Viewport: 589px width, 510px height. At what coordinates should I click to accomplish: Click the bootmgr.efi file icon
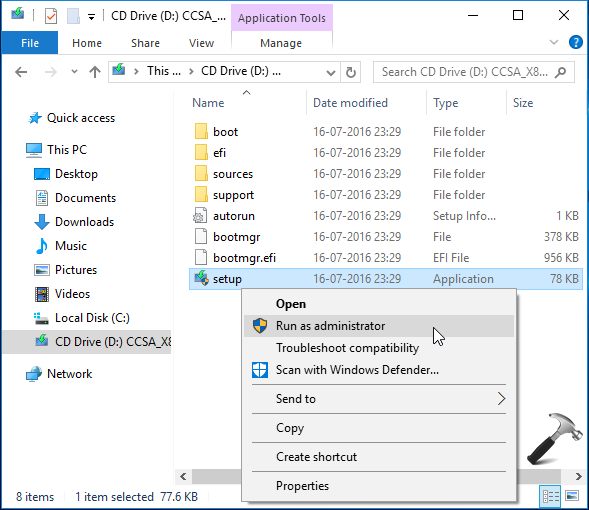click(201, 258)
